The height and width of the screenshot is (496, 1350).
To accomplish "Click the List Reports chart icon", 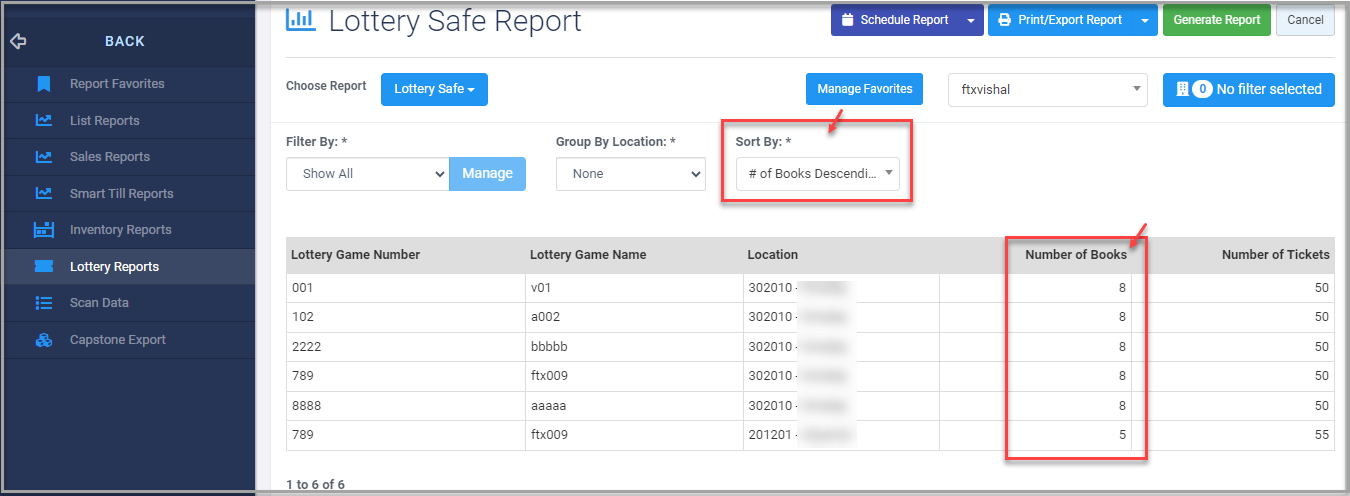I will [x=44, y=121].
